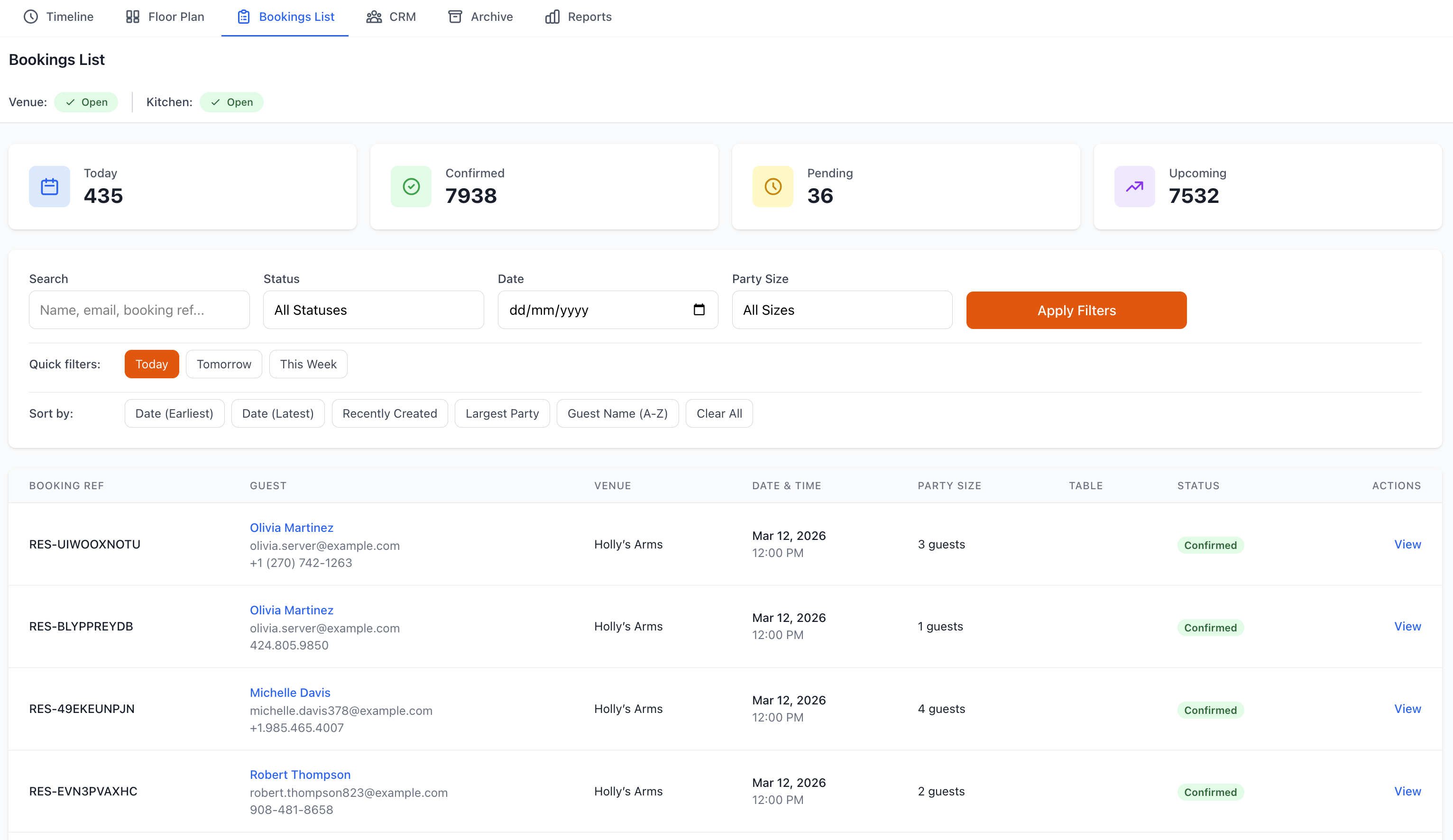Enable the Tomorrow quick filter
This screenshot has height=840, width=1453.
tap(224, 364)
